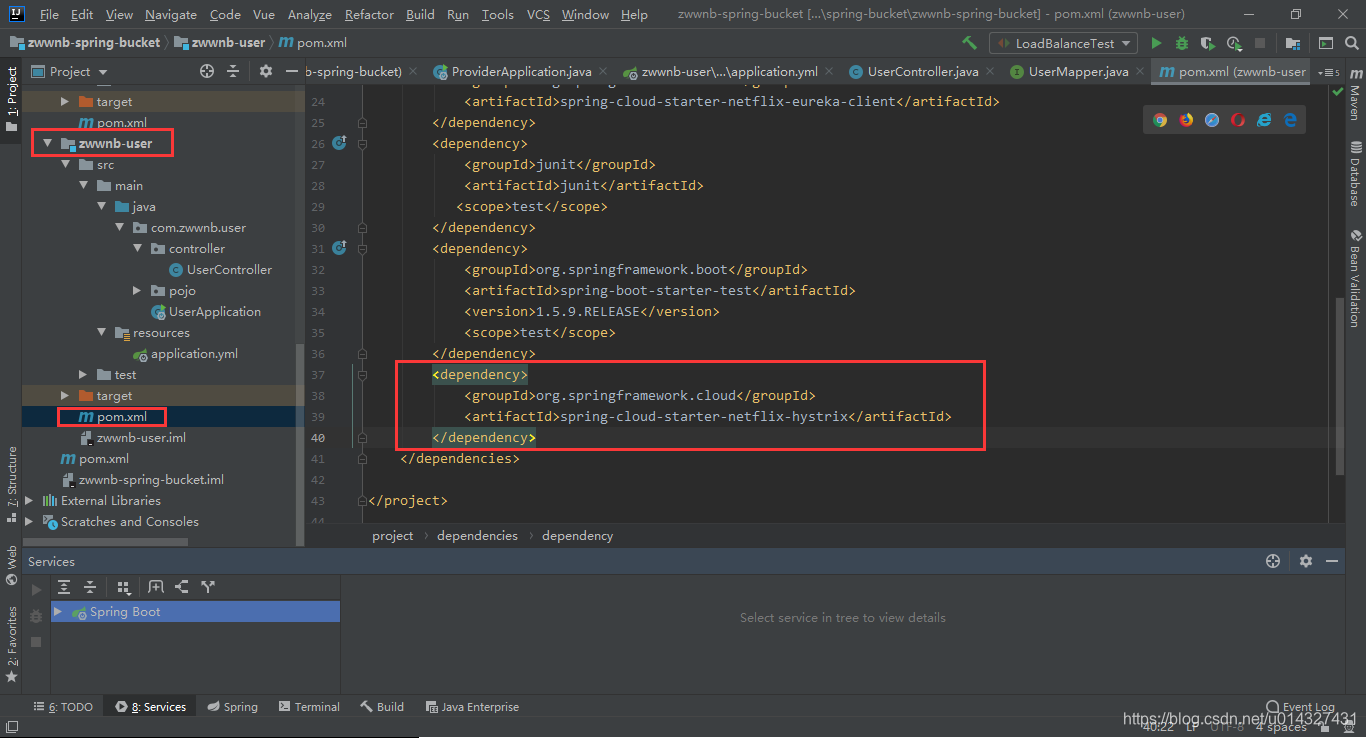1366x738 pixels.
Task: Click the Profile run icon
Action: point(1234,43)
